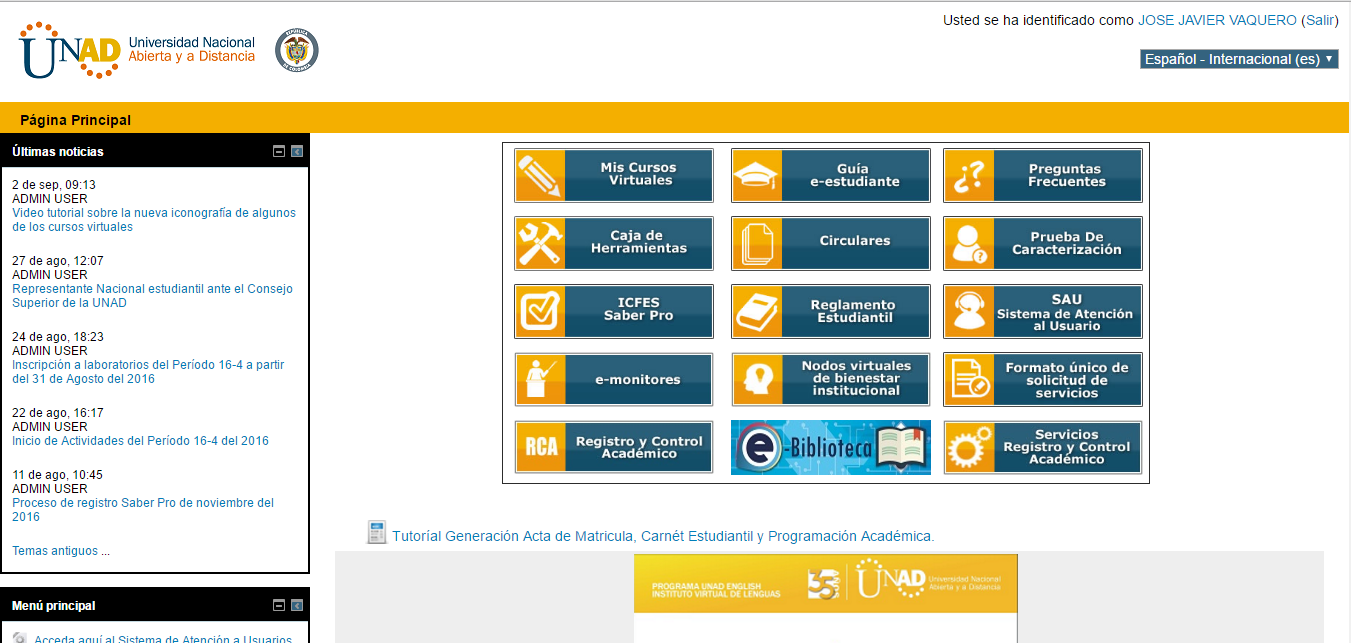The width and height of the screenshot is (1351, 643).
Task: Open Representante Nacional estudiantil news item
Action: (152, 296)
